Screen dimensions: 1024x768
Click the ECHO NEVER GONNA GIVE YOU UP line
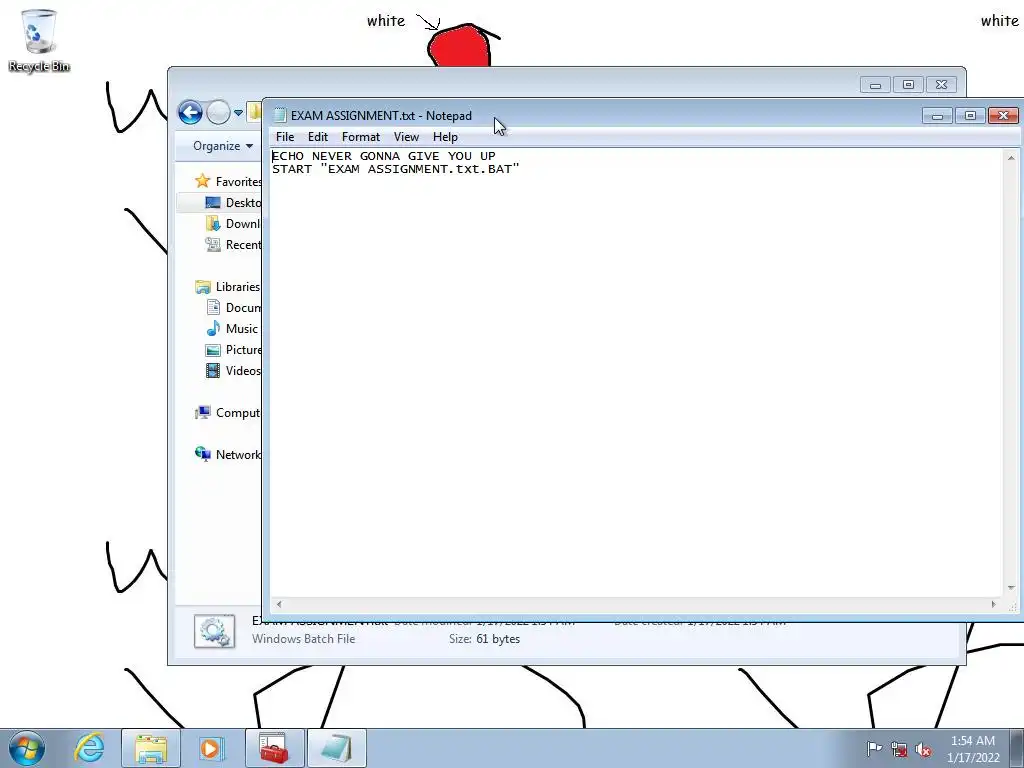[383, 156]
